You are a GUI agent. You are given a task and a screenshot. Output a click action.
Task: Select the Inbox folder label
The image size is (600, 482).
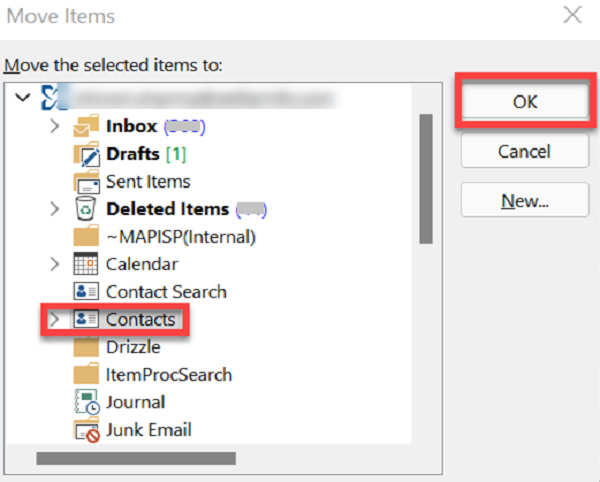(132, 126)
